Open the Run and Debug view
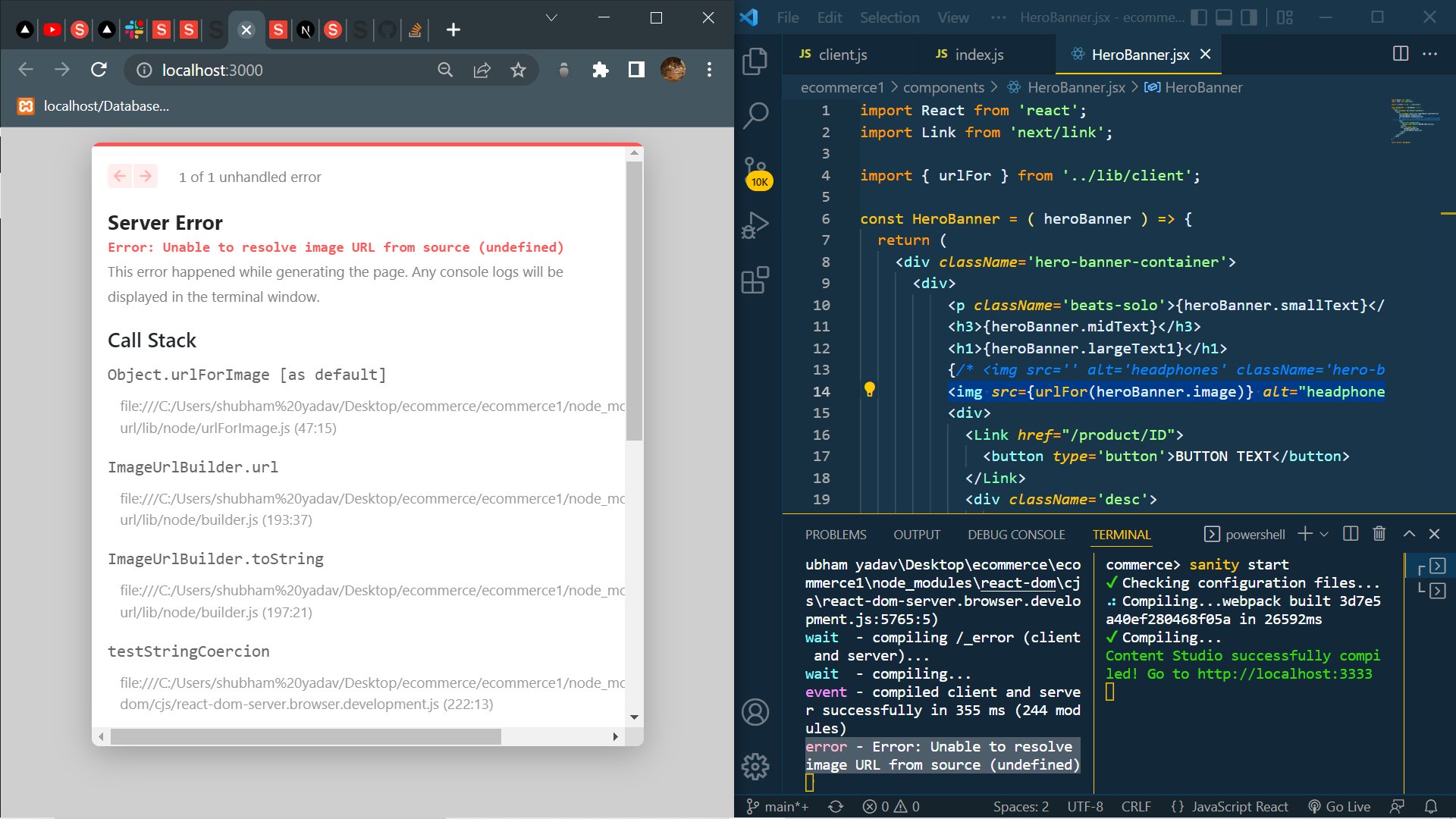The height and width of the screenshot is (819, 1456). 755,224
